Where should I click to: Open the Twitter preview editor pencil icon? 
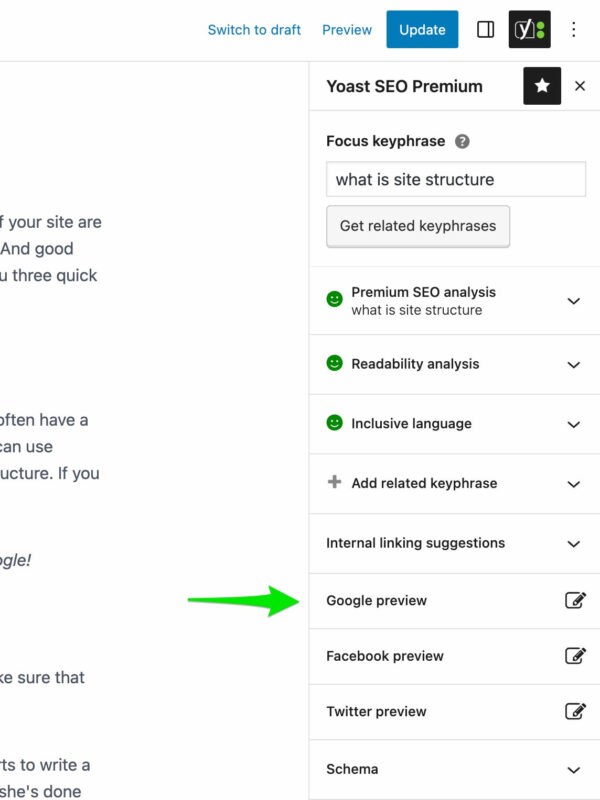point(575,711)
